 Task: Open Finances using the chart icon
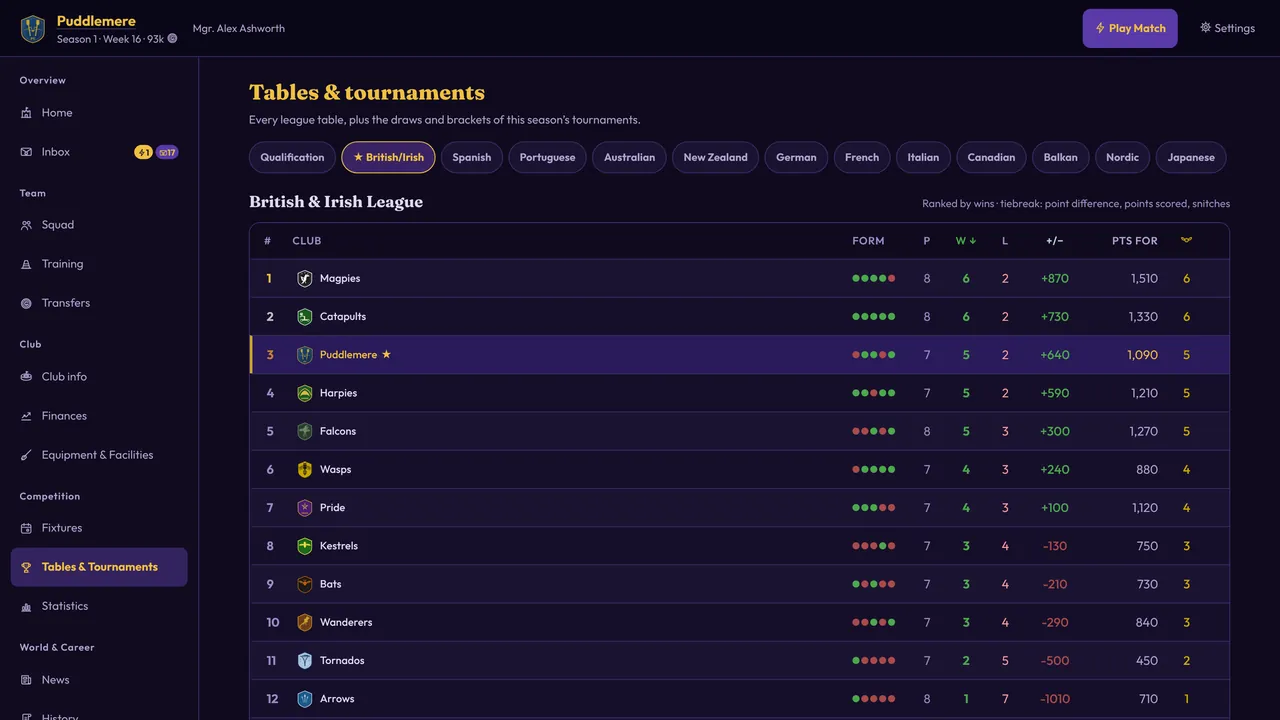tap(26, 416)
